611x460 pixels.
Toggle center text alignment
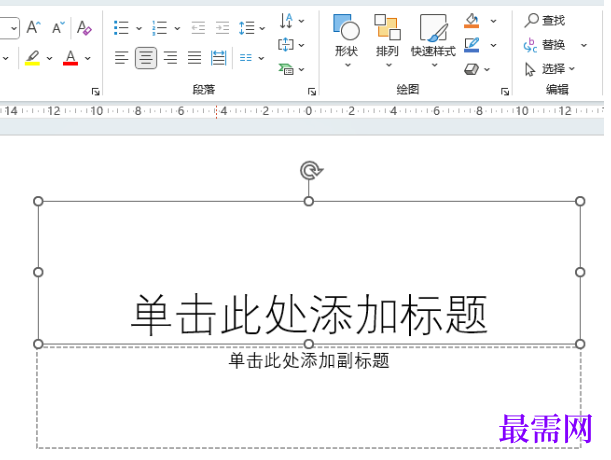(146, 58)
